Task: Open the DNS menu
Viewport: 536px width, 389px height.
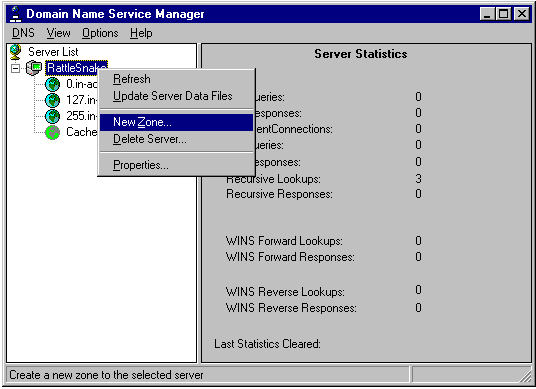Action: pyautogui.click(x=23, y=33)
